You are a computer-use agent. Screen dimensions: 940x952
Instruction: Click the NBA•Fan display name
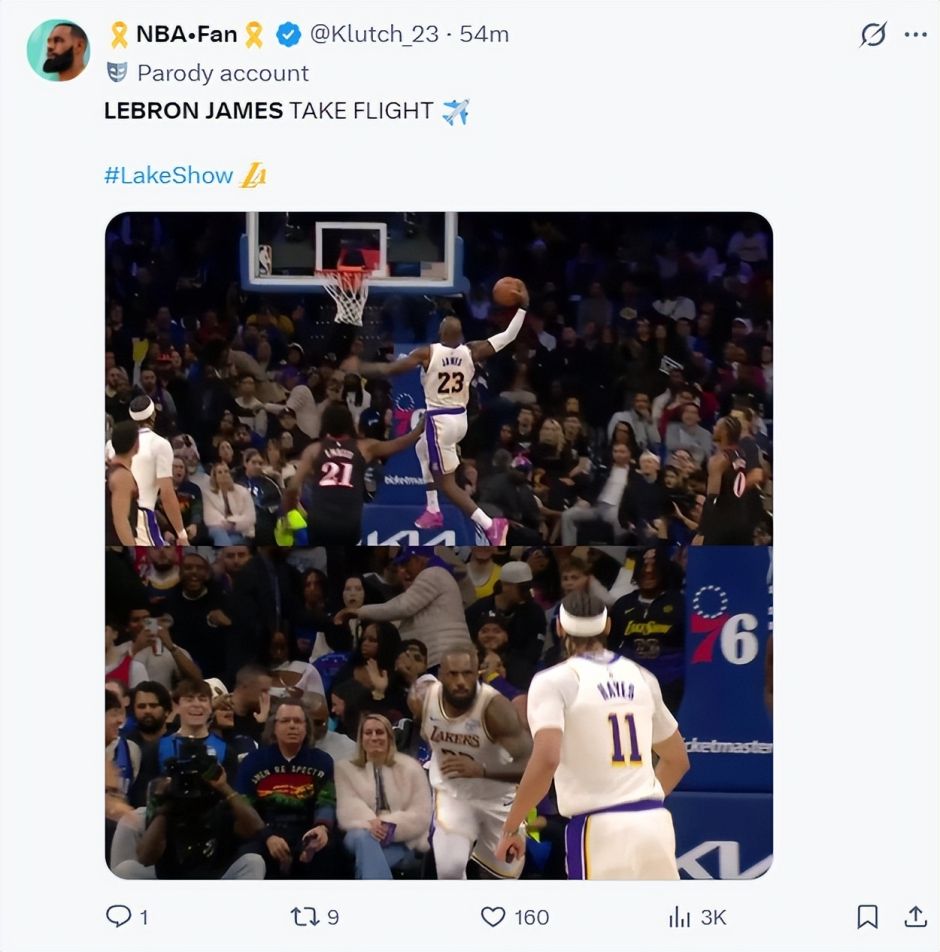coord(186,34)
